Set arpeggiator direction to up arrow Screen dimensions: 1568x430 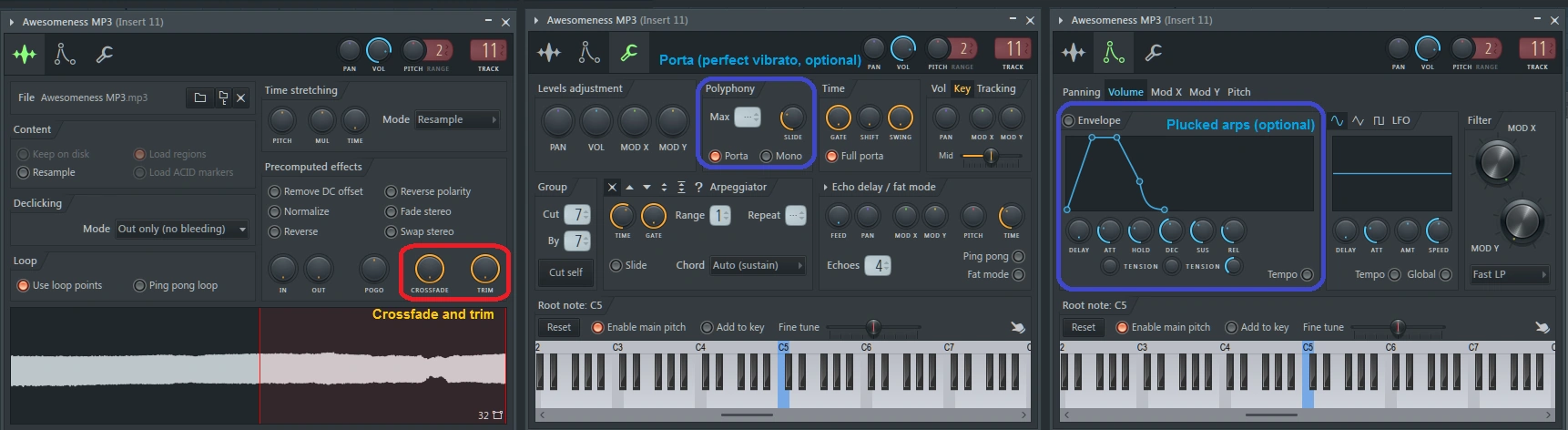[x=629, y=188]
